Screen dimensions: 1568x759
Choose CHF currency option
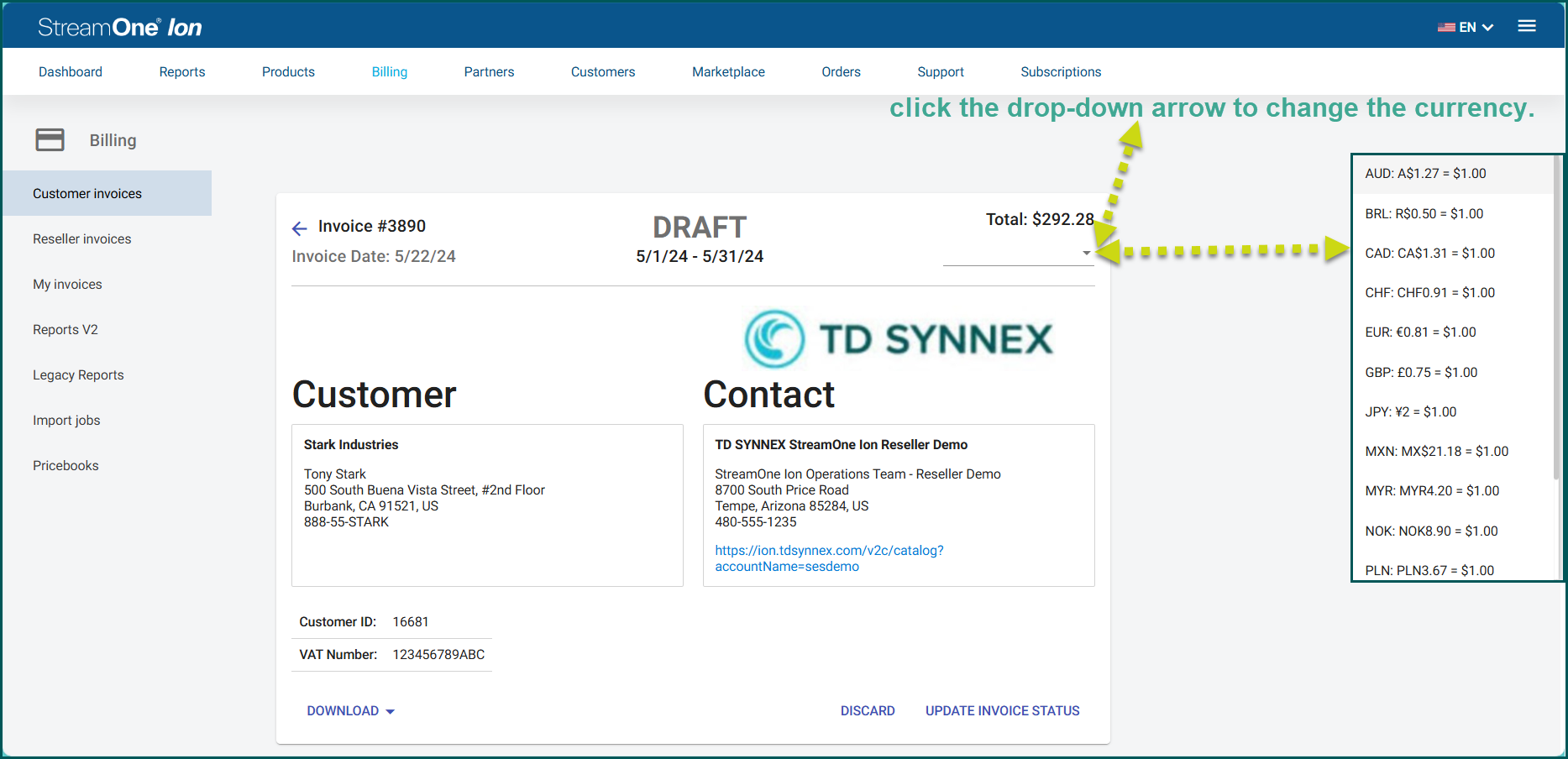[1453, 292]
